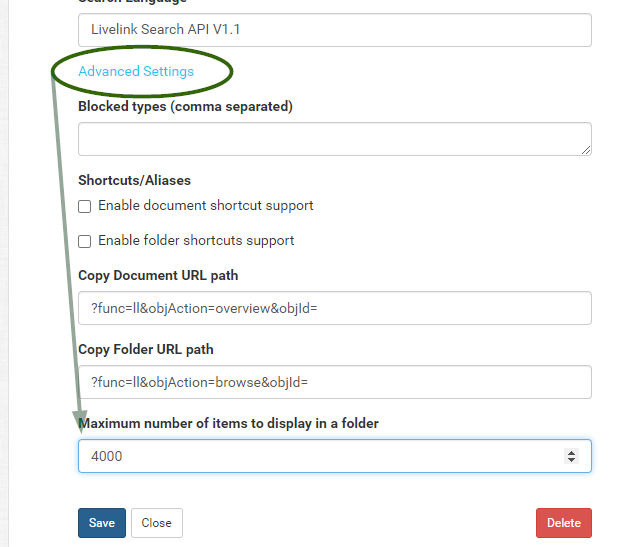Click the 'Copy Folder URL path' label
The height and width of the screenshot is (547, 623).
146,349
